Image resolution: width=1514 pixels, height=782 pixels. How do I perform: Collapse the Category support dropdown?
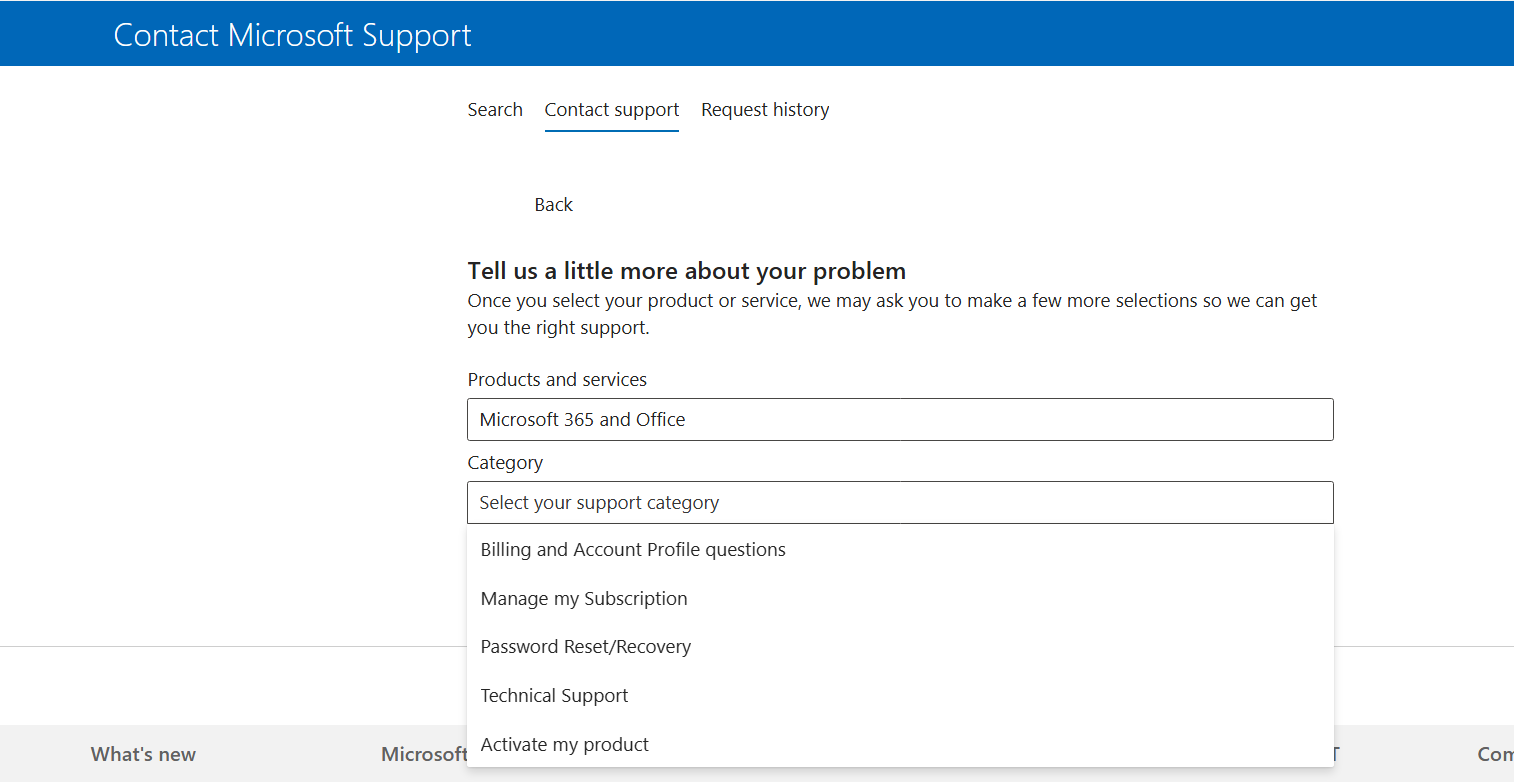pyautogui.click(x=900, y=503)
